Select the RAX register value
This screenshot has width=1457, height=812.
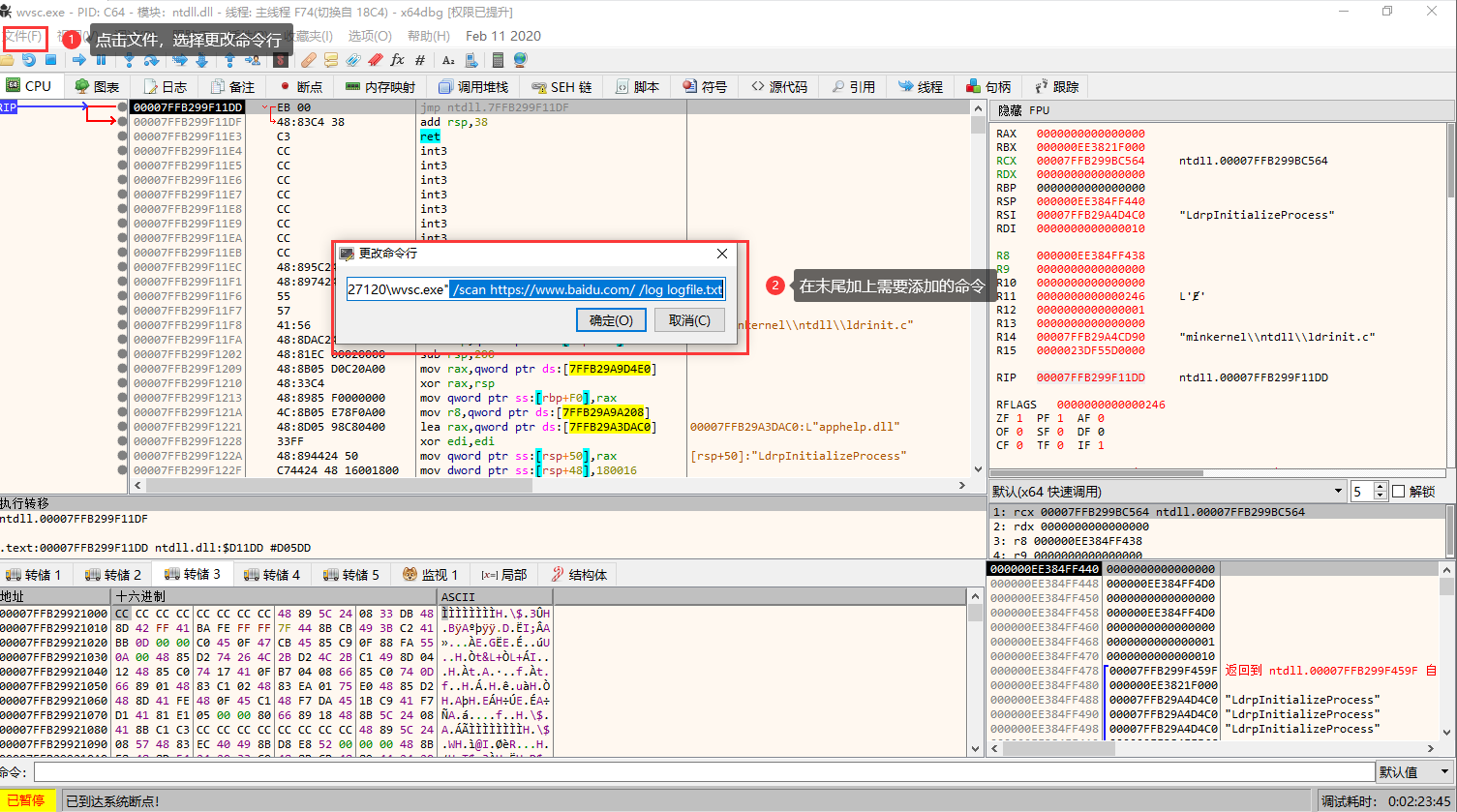click(1090, 134)
